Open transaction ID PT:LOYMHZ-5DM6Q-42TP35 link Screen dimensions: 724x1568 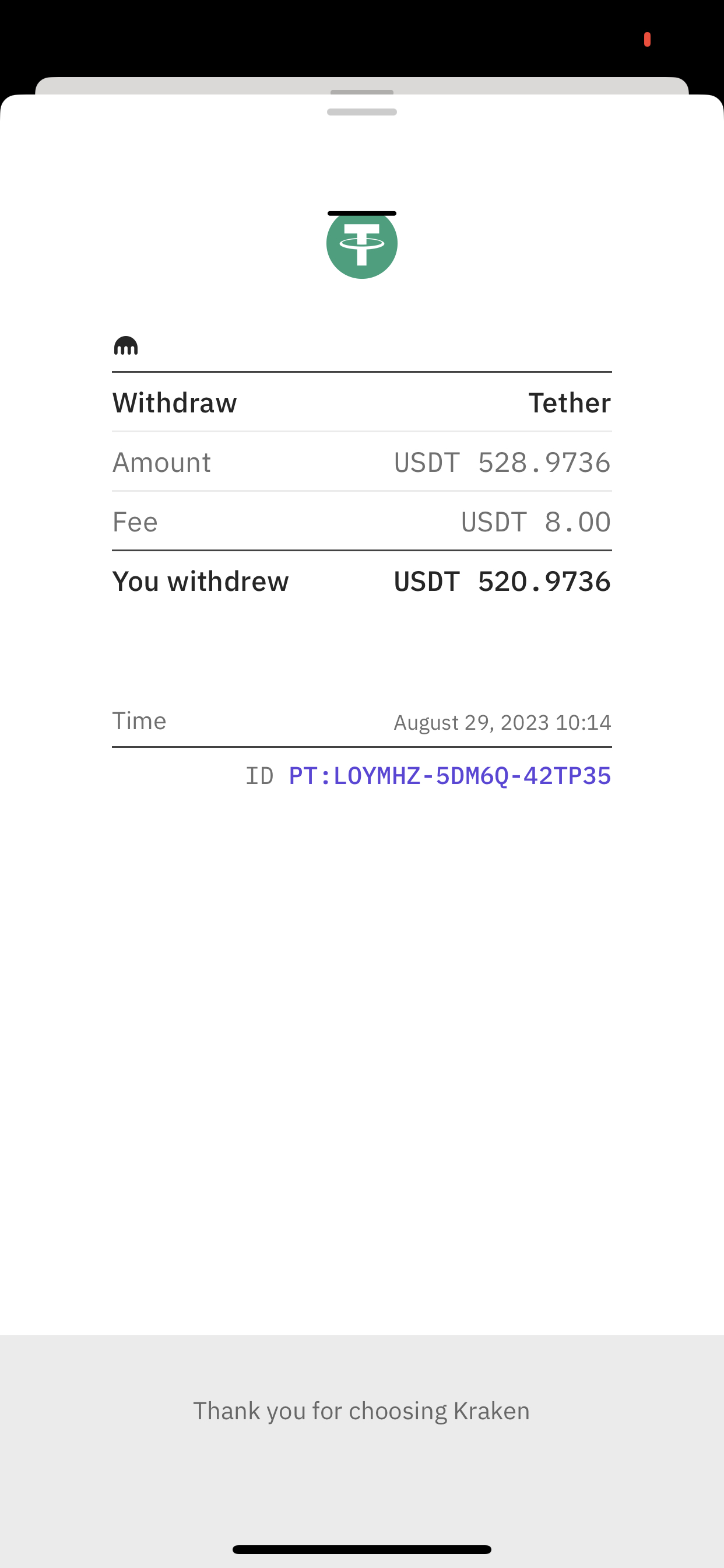[449, 775]
